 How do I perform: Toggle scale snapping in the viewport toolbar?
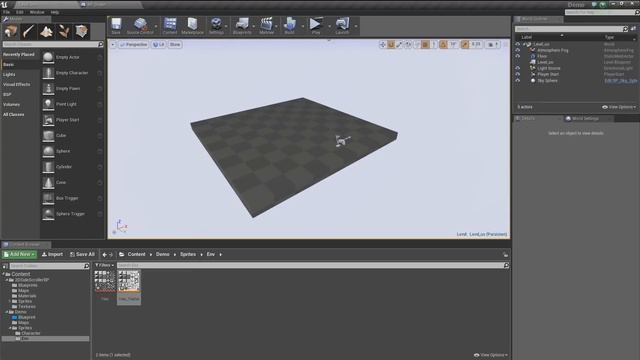[464, 44]
